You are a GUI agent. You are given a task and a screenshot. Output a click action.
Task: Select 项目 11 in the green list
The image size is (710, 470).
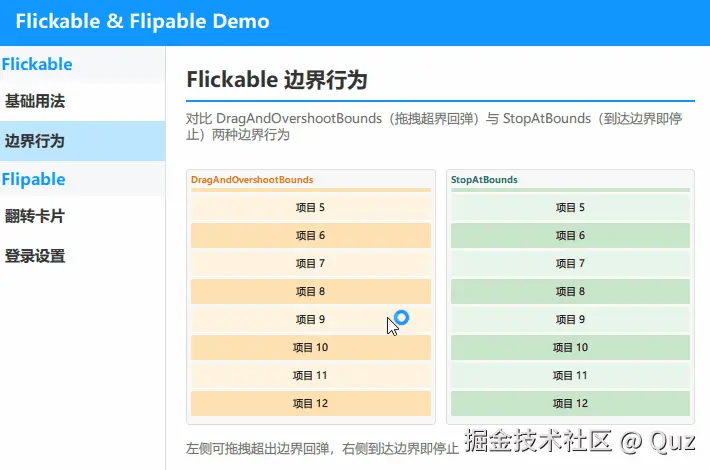[x=571, y=375]
